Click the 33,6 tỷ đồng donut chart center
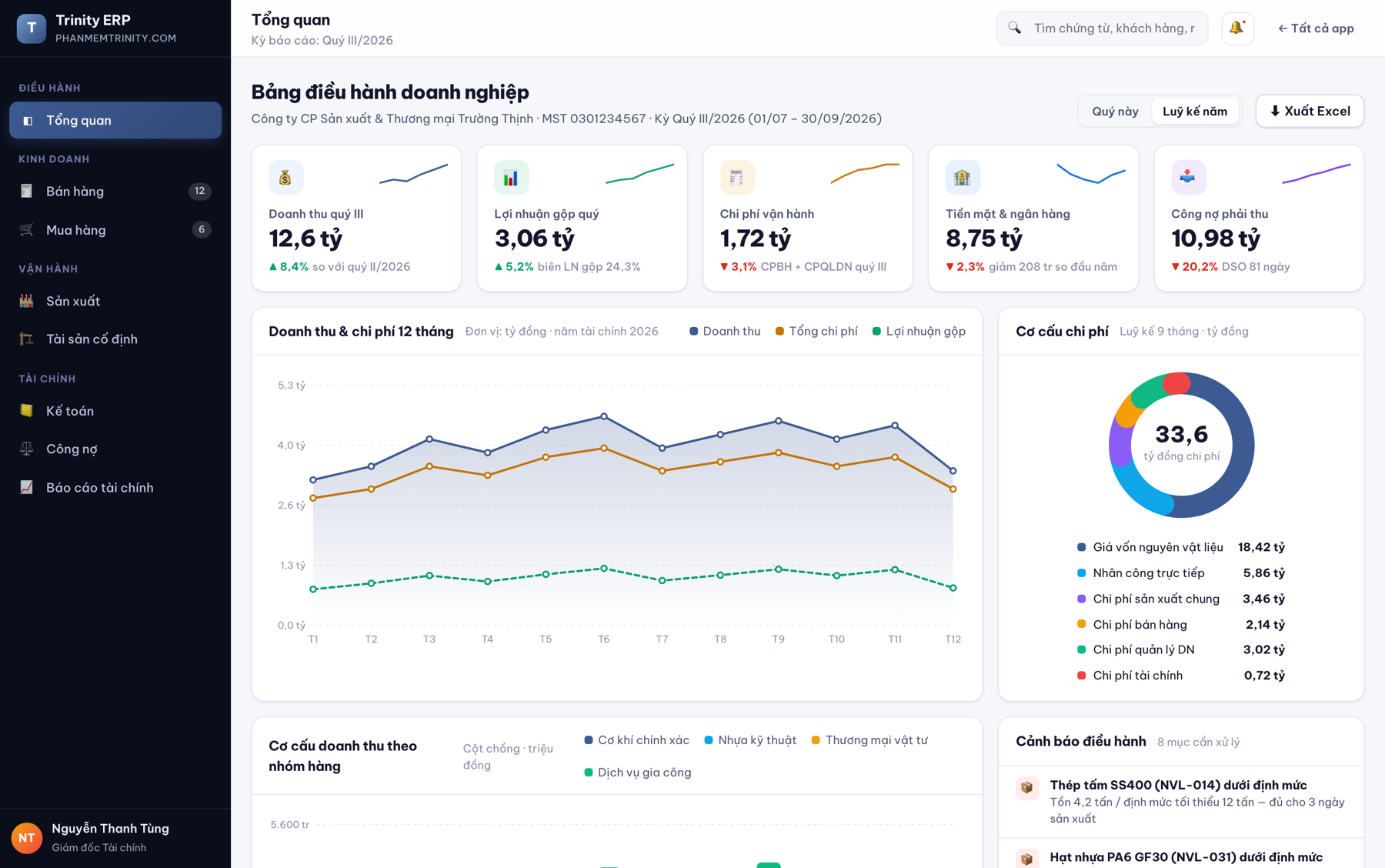Viewport: 1385px width, 868px height. click(1181, 444)
